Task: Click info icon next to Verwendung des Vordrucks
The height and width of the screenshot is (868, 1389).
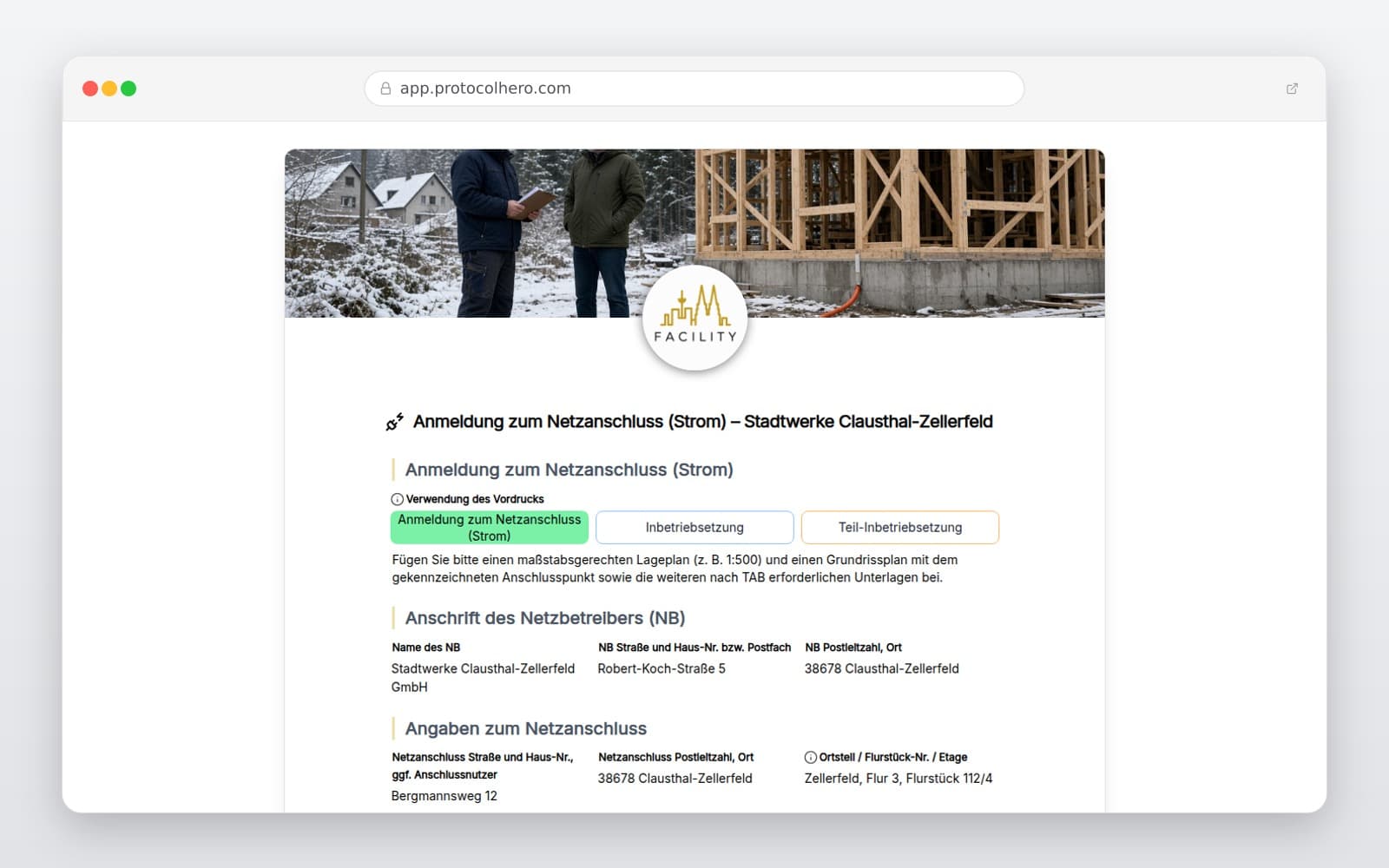Action: coord(398,499)
